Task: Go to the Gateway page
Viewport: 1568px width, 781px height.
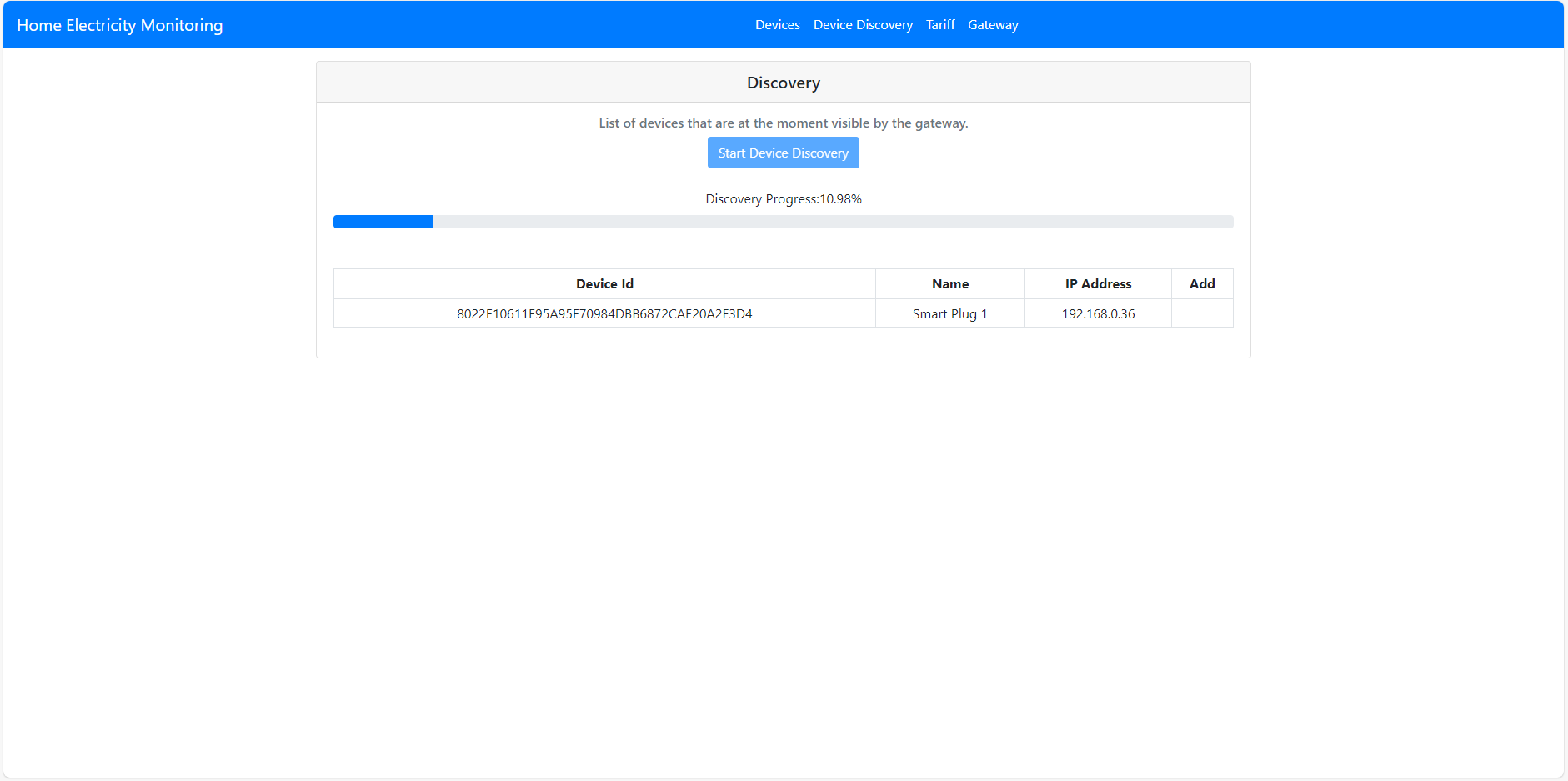Action: (x=993, y=24)
